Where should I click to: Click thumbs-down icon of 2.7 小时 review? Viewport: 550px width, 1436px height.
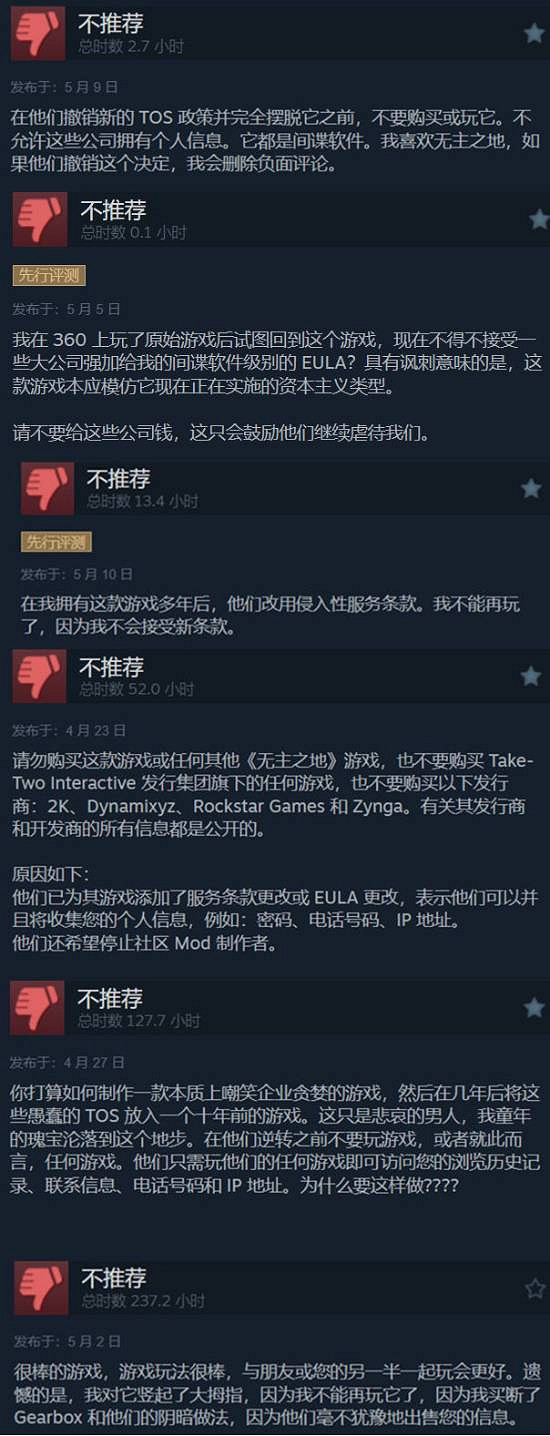click(38, 33)
